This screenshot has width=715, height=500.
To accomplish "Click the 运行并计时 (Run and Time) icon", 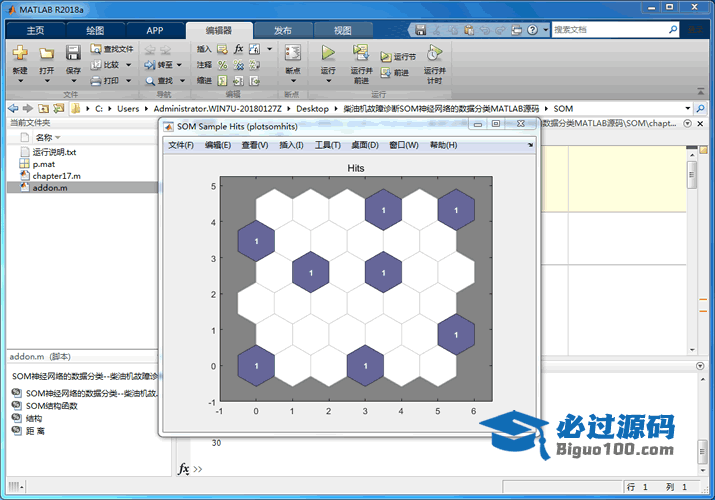I will coord(434,53).
